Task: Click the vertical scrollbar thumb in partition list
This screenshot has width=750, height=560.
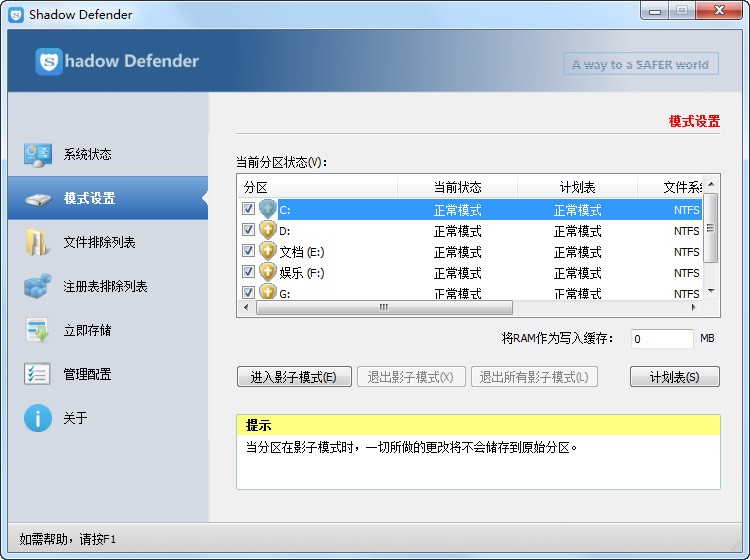Action: point(711,228)
